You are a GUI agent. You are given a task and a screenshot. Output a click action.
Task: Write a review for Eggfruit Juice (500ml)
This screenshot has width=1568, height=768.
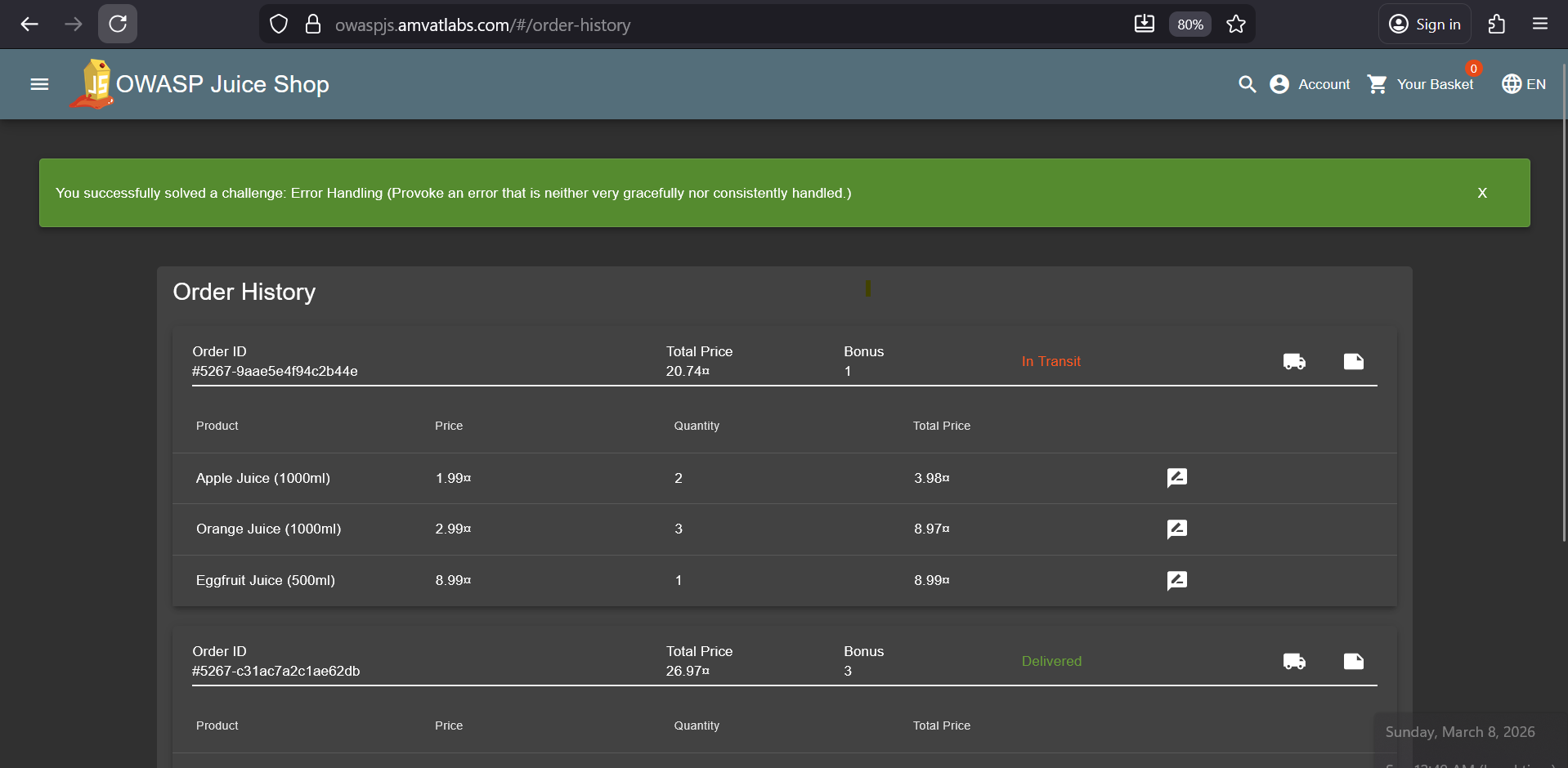coord(1176,581)
